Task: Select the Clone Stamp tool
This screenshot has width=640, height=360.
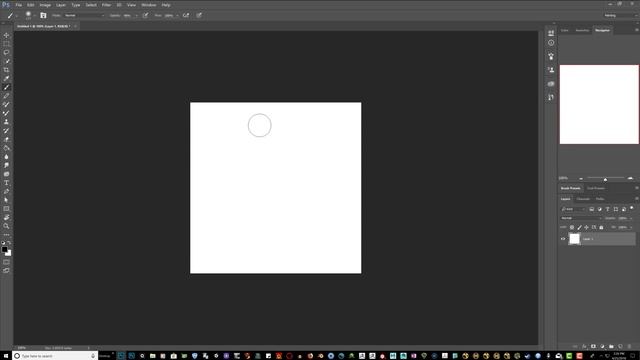Action: coord(6,122)
